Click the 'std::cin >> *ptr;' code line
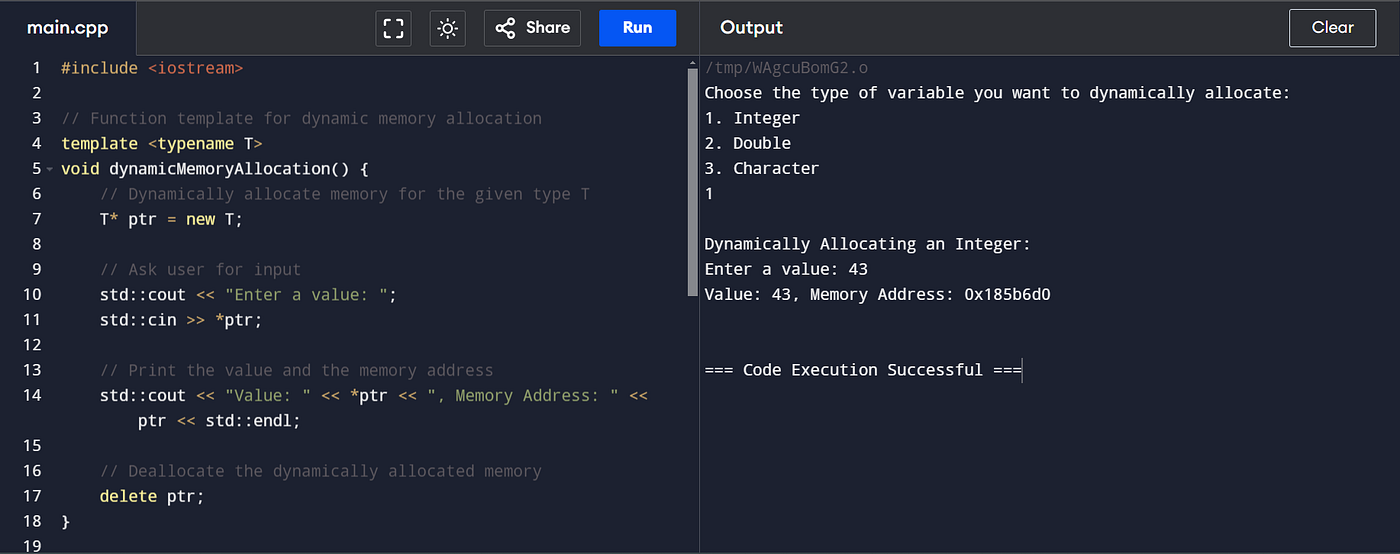Screen dimensions: 1400x554 180,320
